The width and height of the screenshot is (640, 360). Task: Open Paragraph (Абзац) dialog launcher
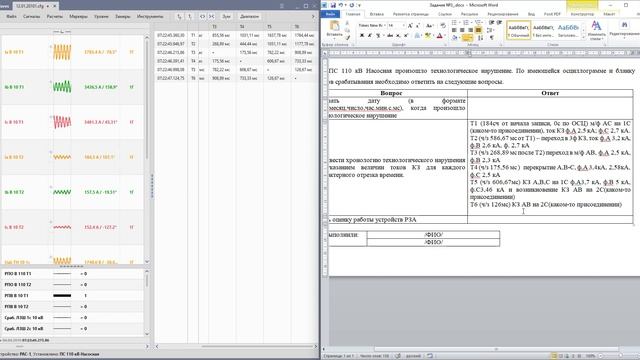point(501,44)
